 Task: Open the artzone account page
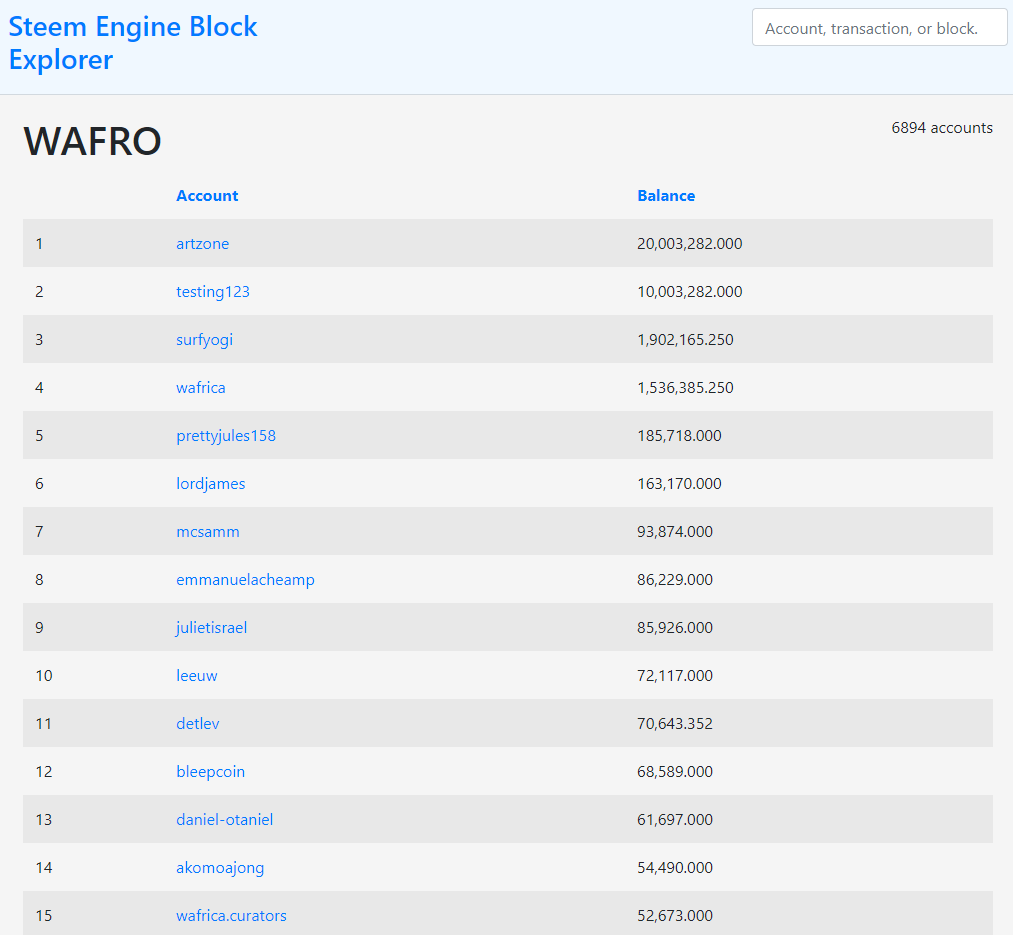[x=202, y=244]
